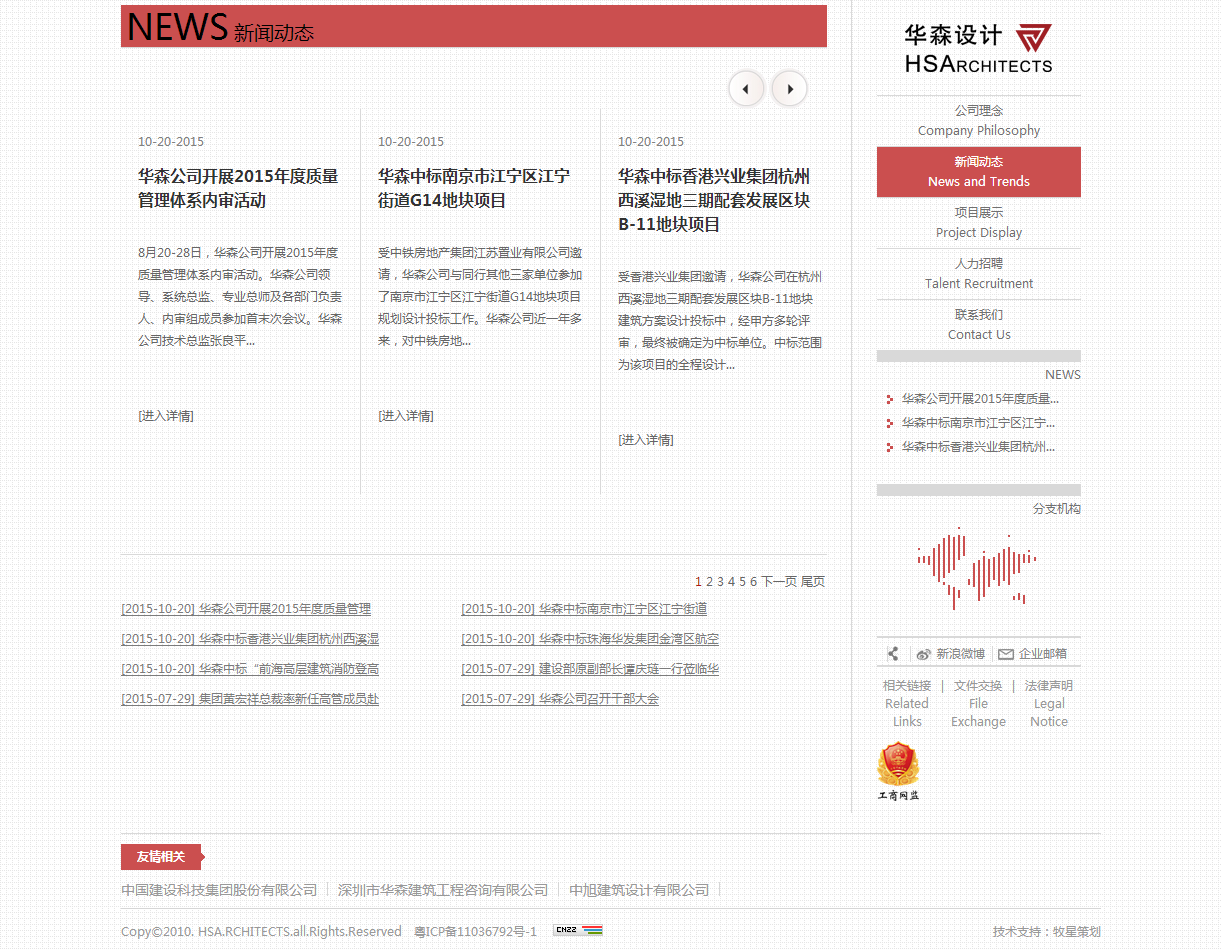Select News and Trends menu item
1222x950 pixels.
[979, 172]
